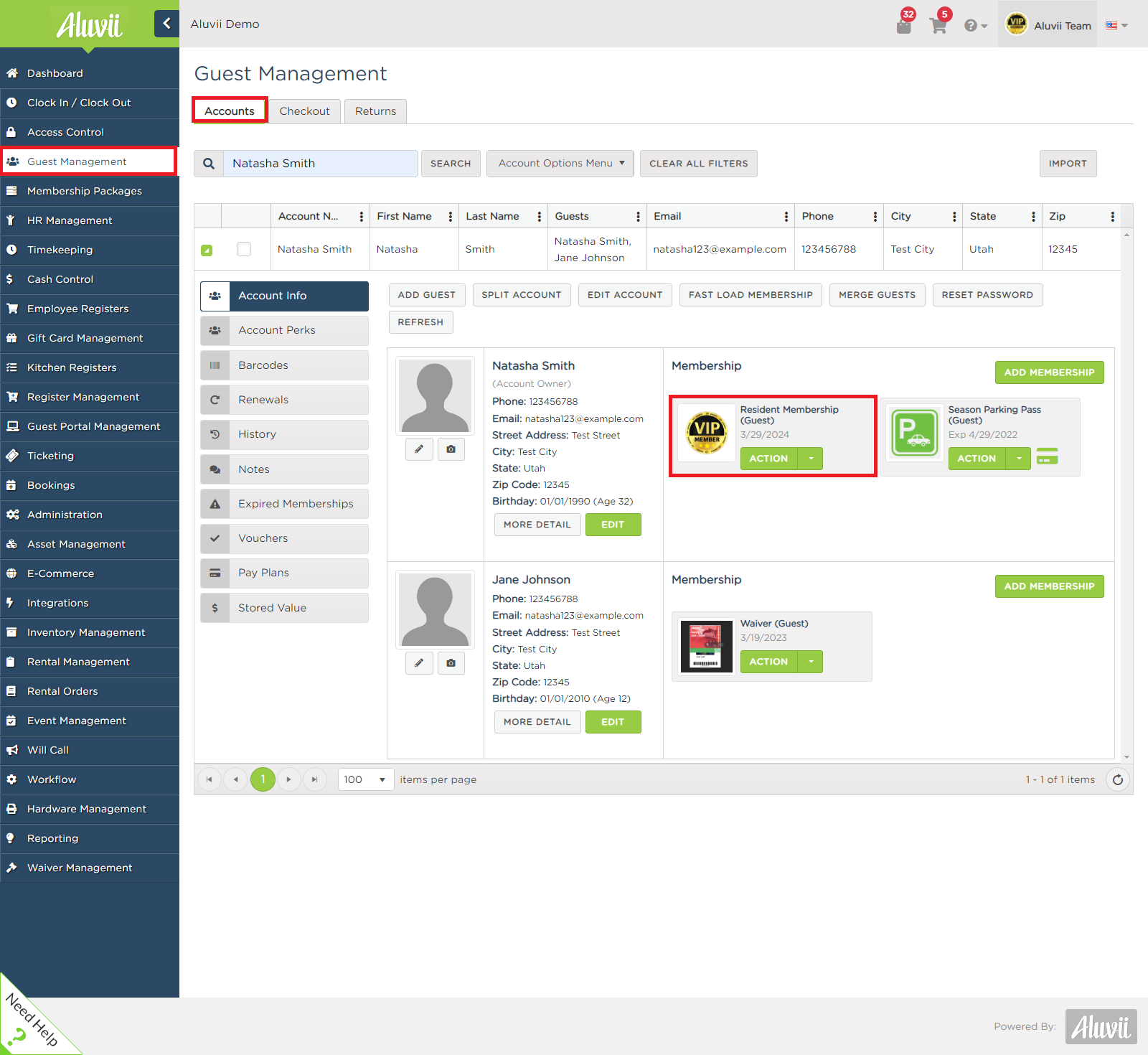Open the Resident Membership Action dropdown arrow
This screenshot has height=1055, width=1148.
click(811, 459)
